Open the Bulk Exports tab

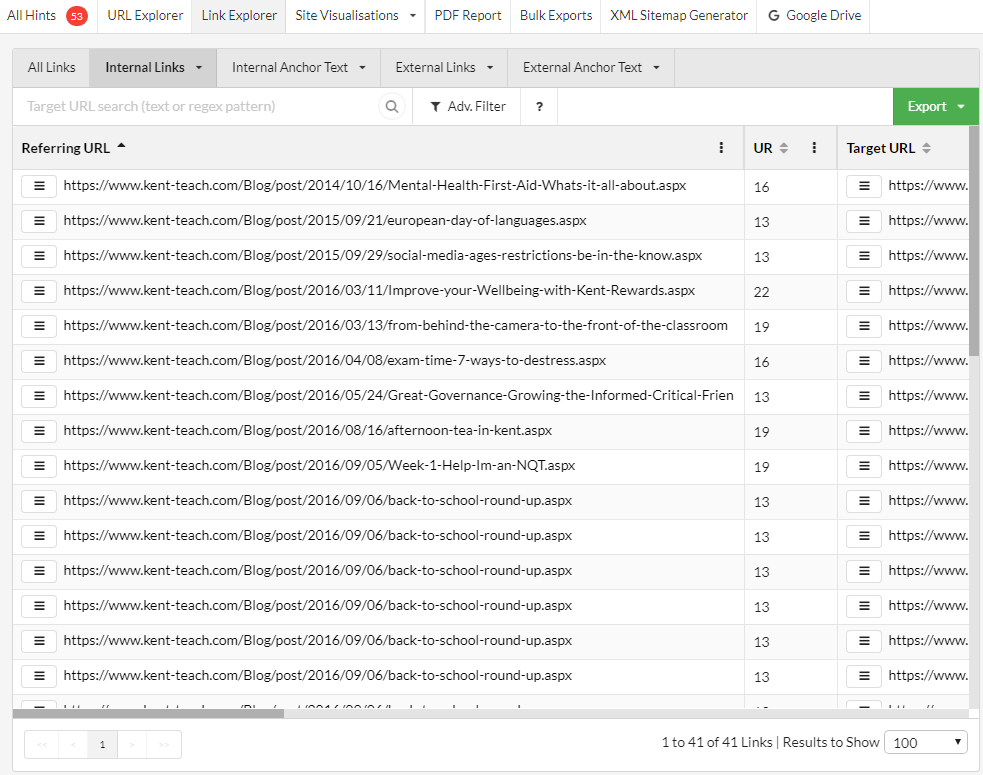tap(556, 16)
